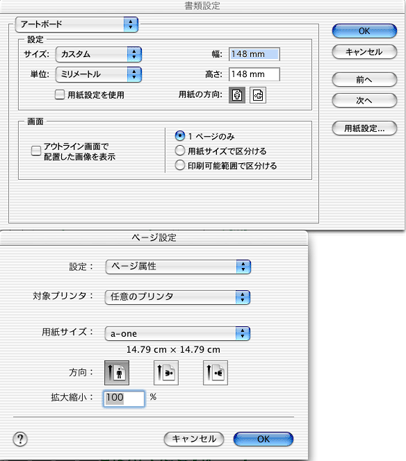Select landscape paper orientation icon in 書類設定
Image resolution: width=406 pixels, height=461 pixels.
[x=258, y=95]
